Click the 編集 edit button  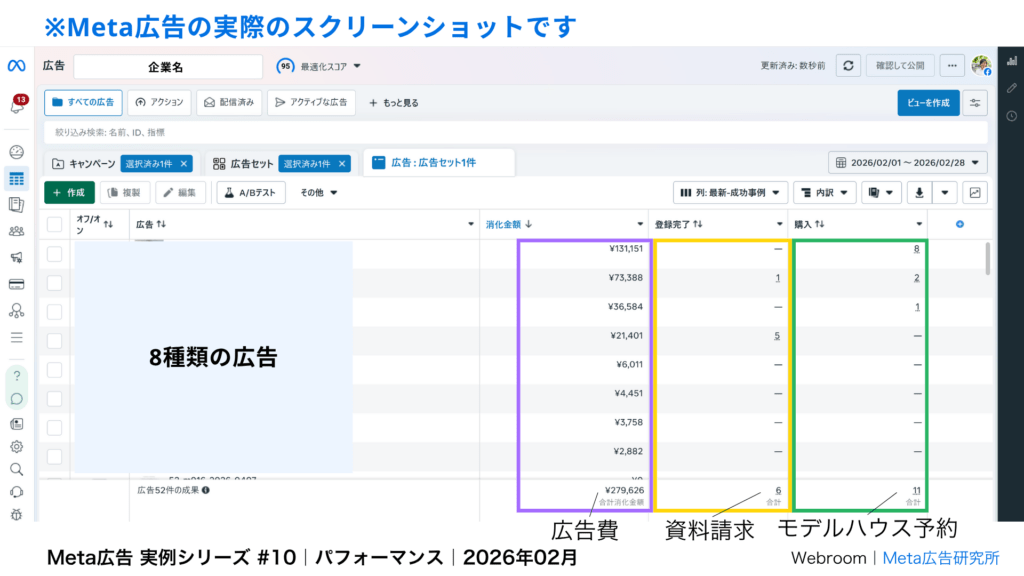point(180,193)
